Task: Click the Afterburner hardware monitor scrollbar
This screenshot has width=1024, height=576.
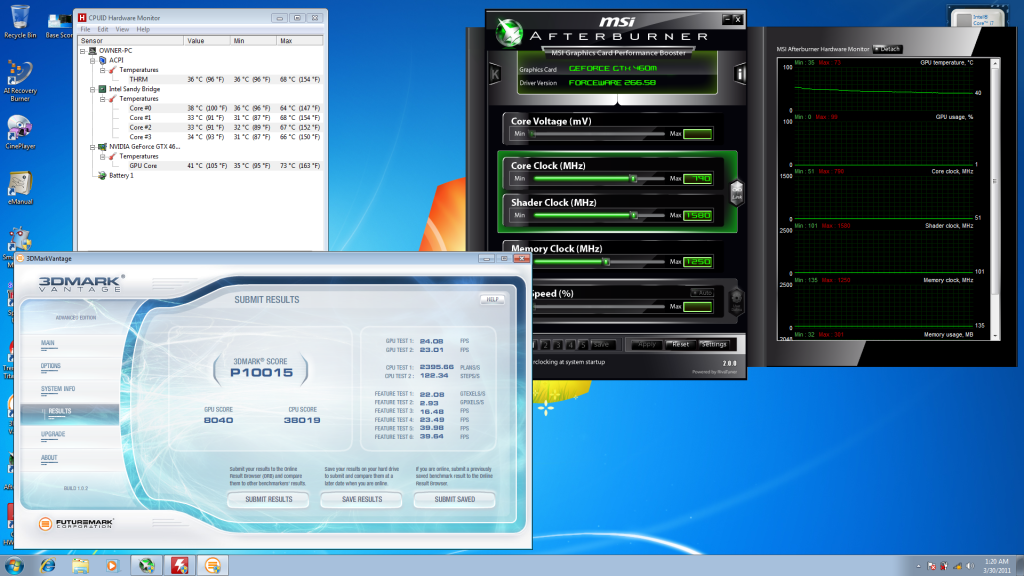Action: (995, 199)
